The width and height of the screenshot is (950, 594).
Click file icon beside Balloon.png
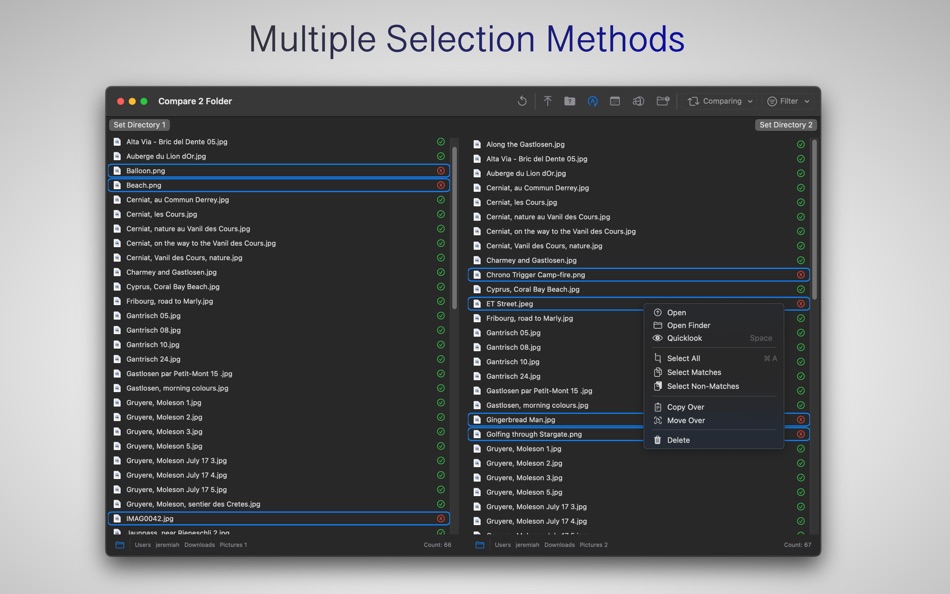coord(118,171)
